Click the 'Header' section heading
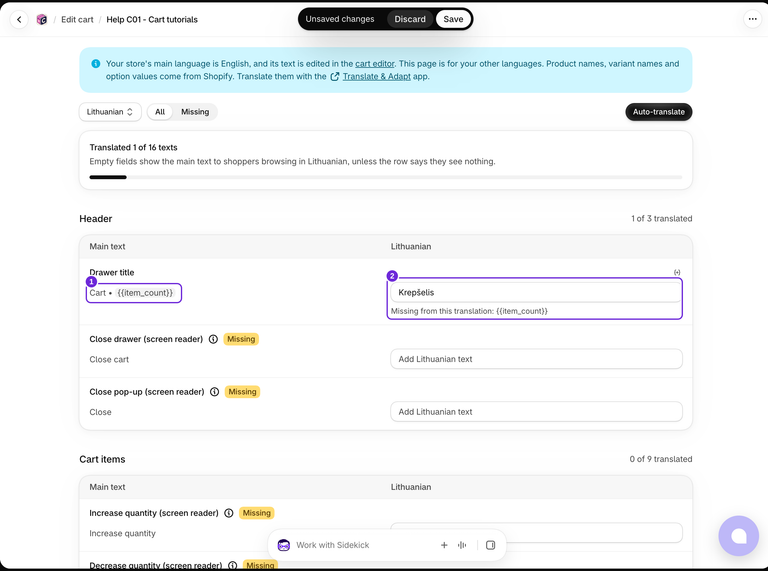Image resolution: width=768 pixels, height=571 pixels. point(96,219)
